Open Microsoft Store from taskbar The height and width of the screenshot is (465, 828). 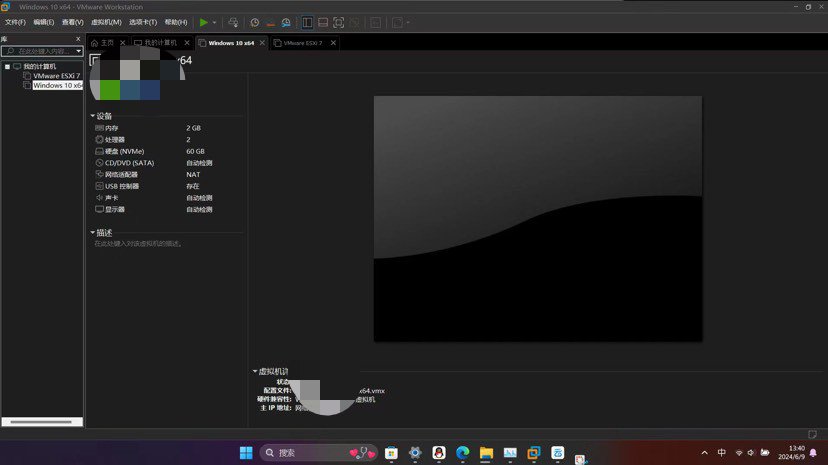click(x=391, y=453)
